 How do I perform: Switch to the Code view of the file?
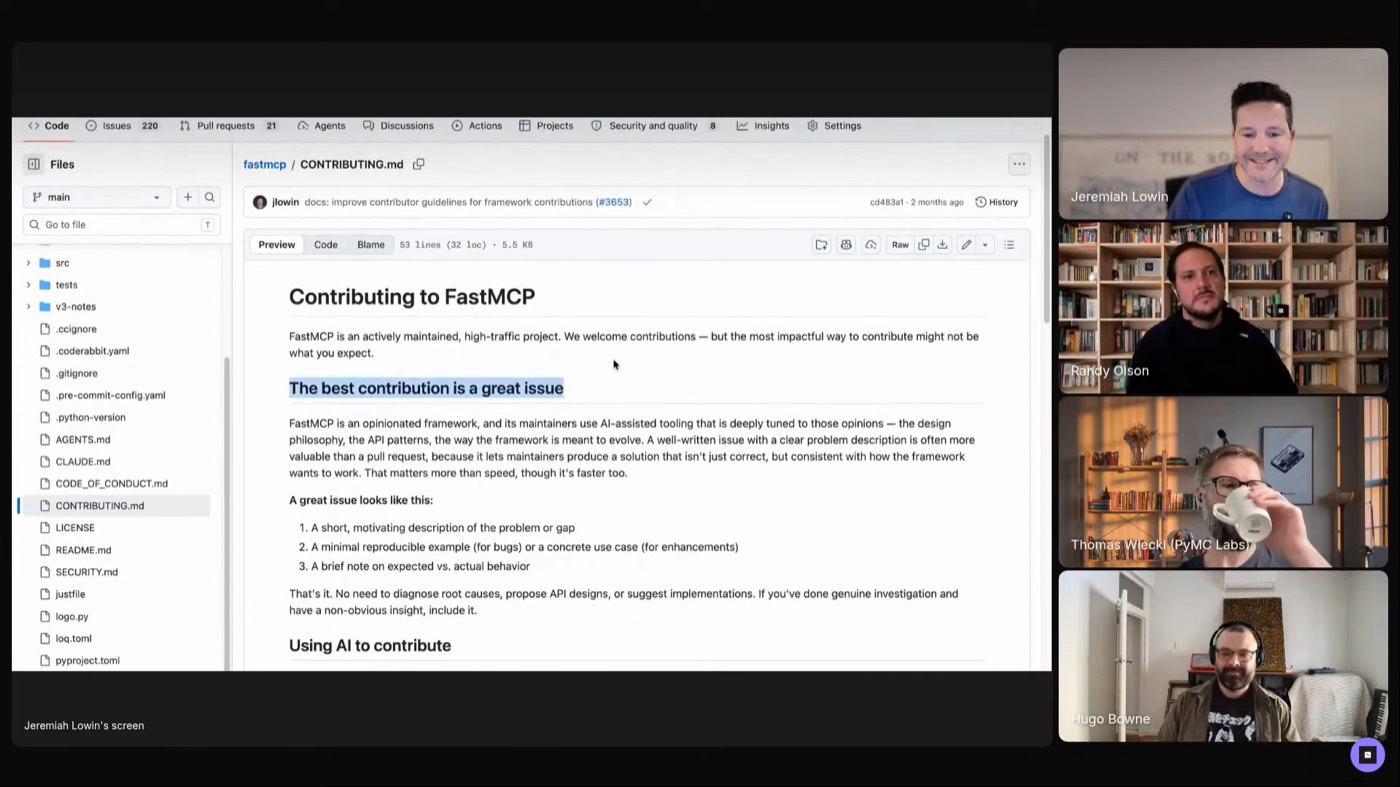(326, 245)
